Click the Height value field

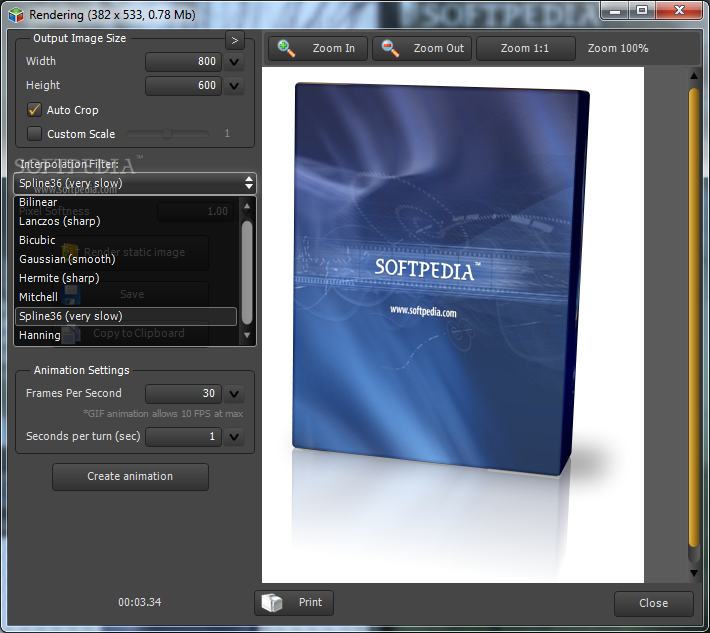(183, 86)
